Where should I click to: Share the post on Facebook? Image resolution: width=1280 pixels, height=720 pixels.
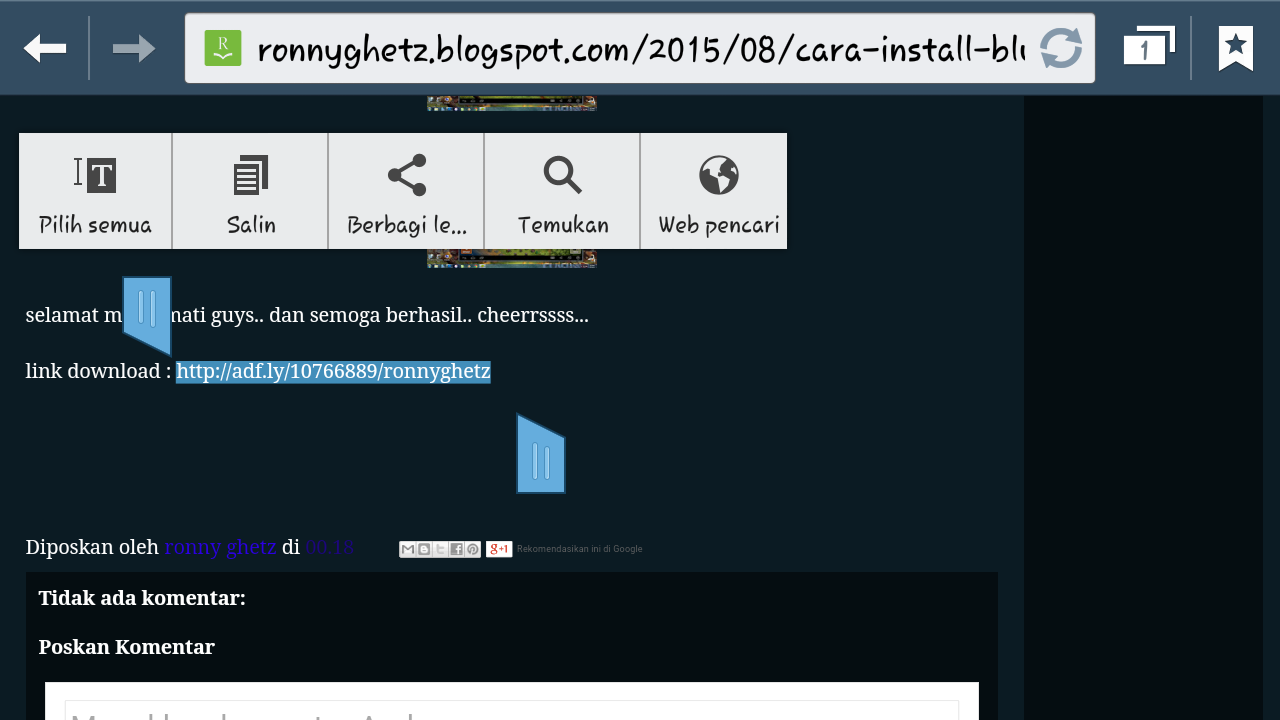[x=456, y=549]
